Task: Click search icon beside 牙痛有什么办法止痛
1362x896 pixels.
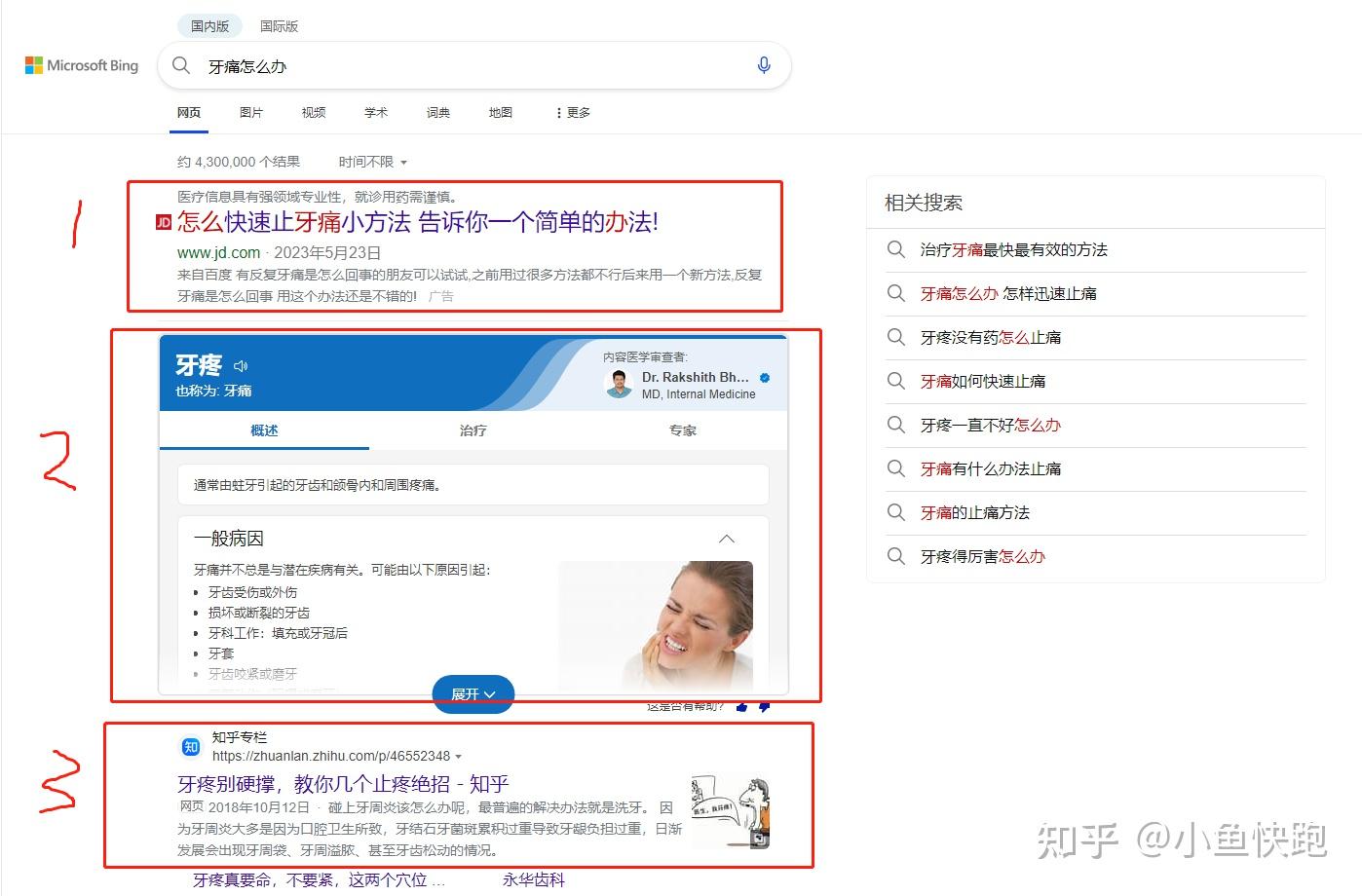Action: click(895, 468)
